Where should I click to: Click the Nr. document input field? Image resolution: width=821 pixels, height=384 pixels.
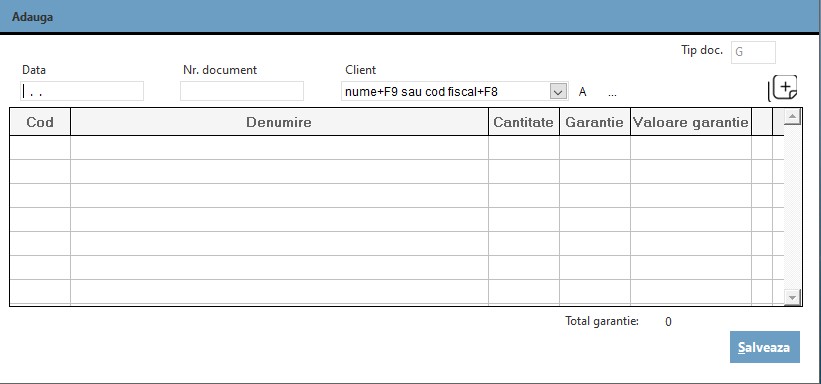tap(242, 91)
